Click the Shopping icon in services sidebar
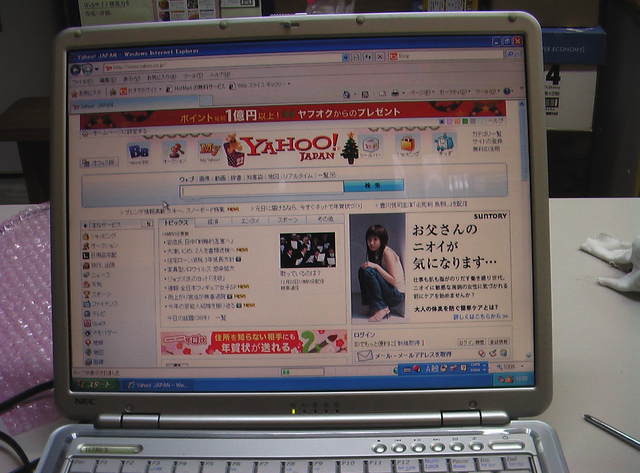640x473 pixels. 86,236
